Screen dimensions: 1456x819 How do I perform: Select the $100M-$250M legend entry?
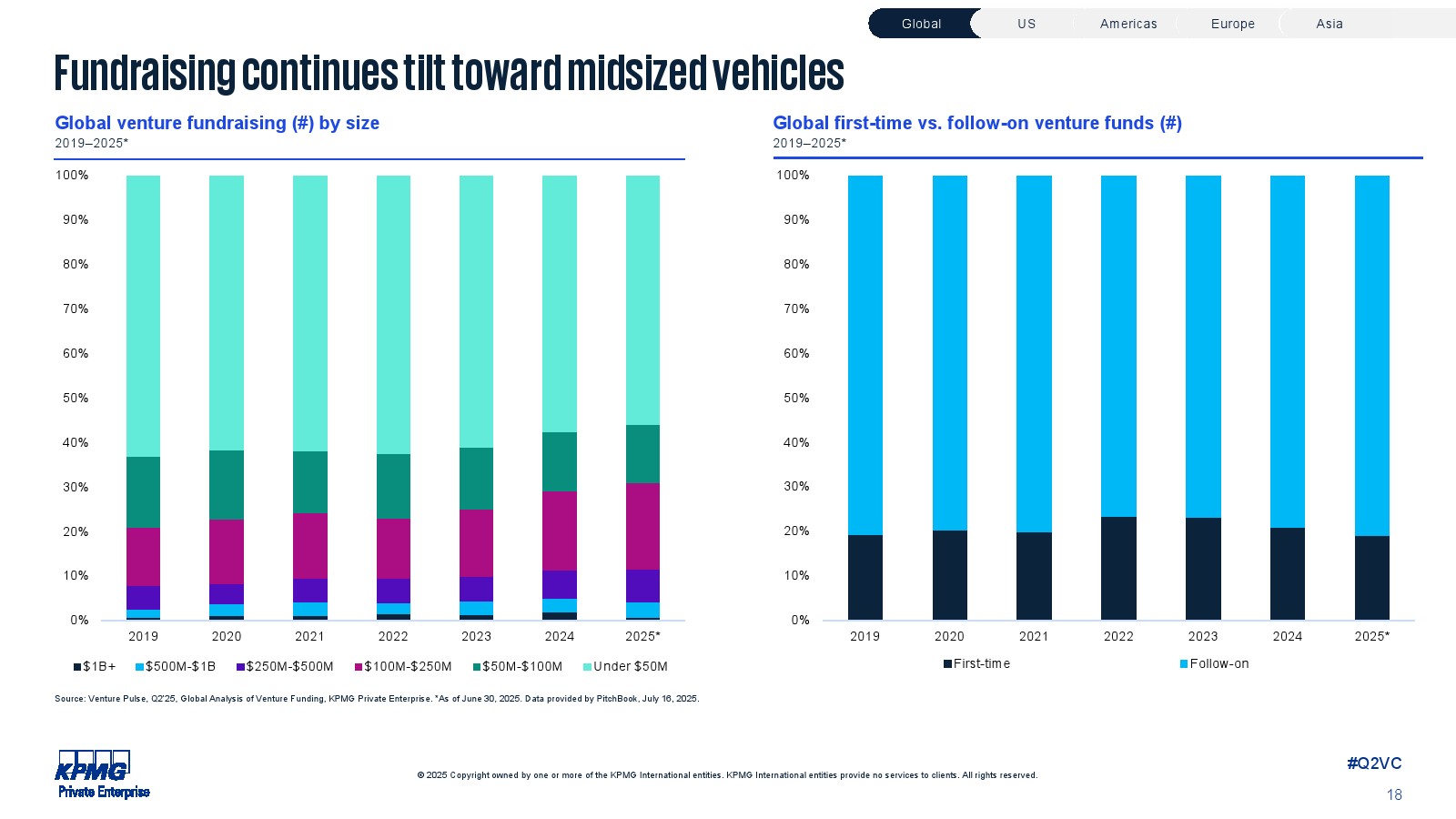point(403,667)
